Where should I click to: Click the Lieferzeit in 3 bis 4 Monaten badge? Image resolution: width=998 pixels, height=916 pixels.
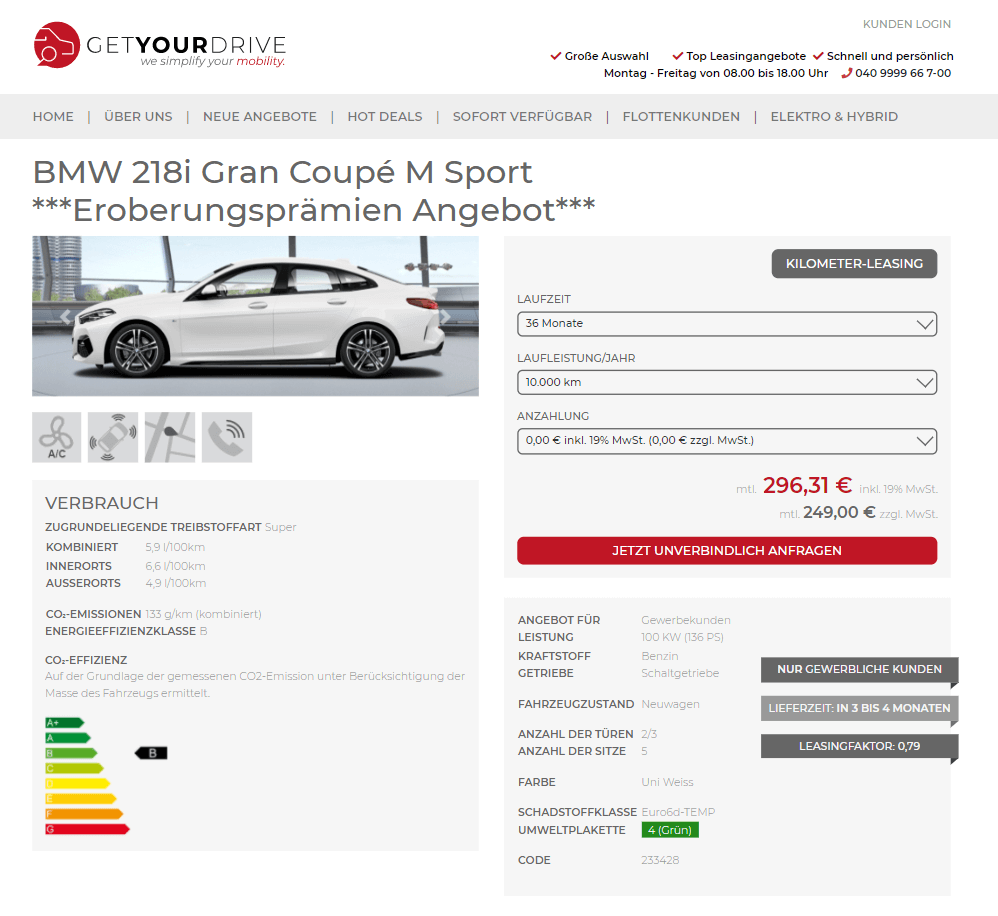pyautogui.click(x=859, y=708)
